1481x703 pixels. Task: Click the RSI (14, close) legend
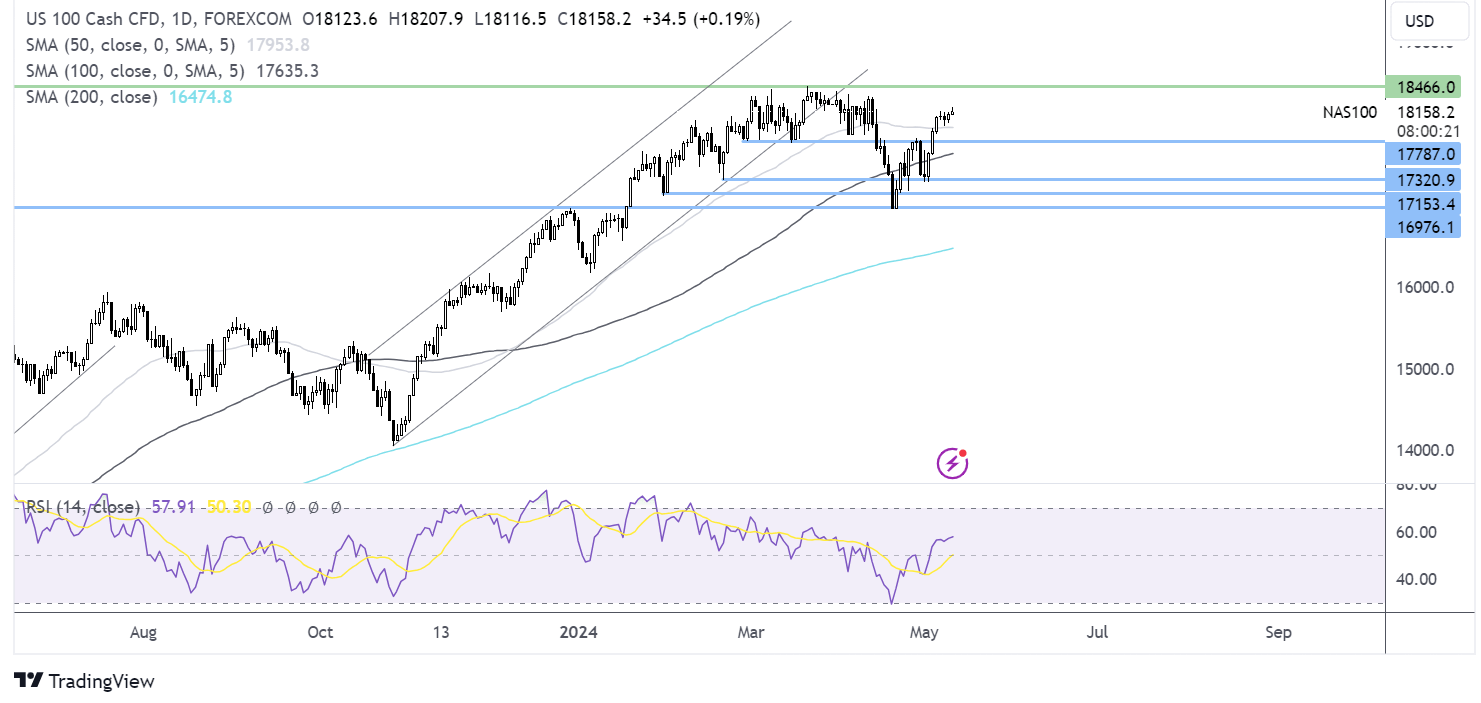pos(82,507)
